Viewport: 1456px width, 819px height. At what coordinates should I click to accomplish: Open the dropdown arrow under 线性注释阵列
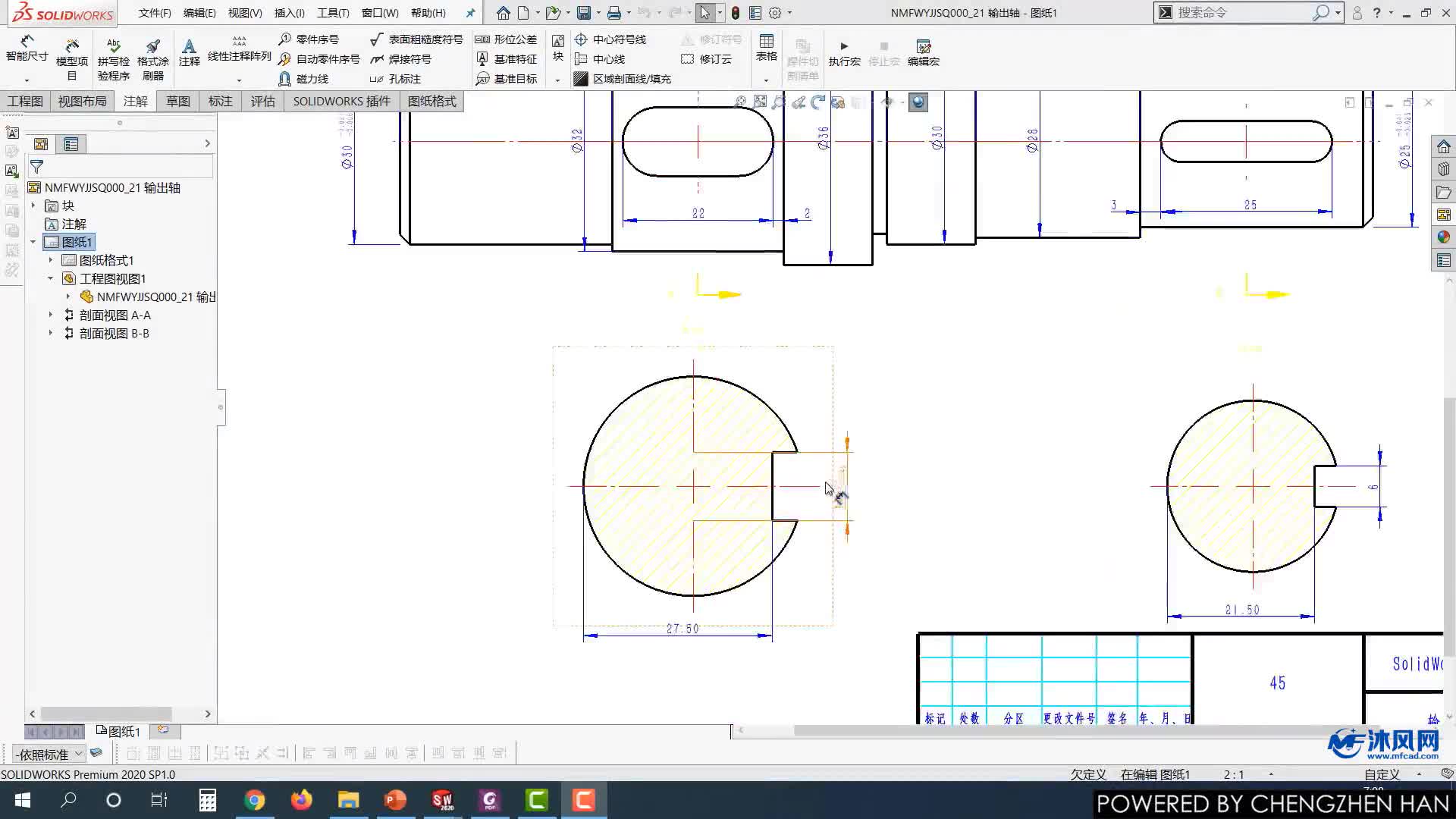(239, 80)
